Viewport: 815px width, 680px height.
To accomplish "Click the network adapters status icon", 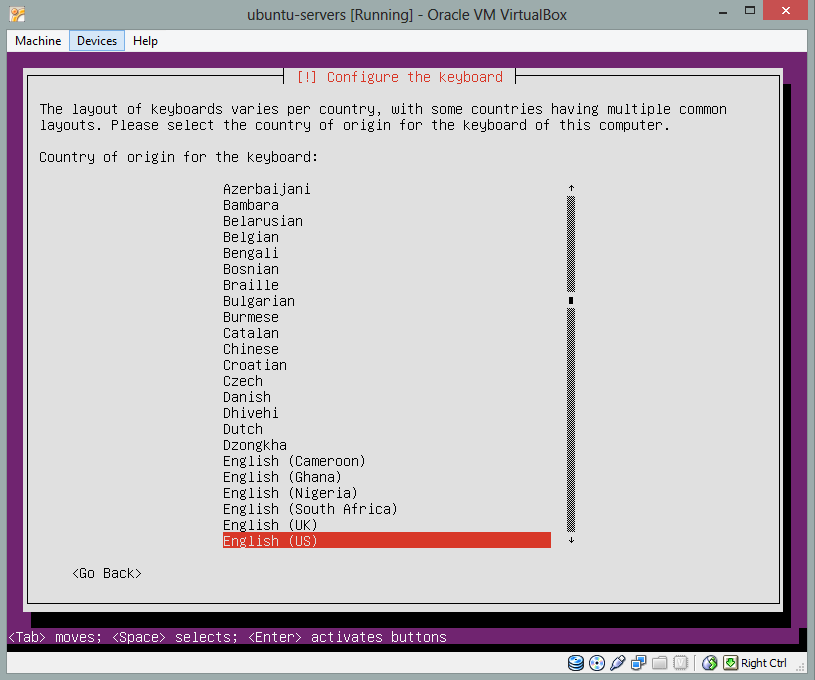I will tap(638, 663).
